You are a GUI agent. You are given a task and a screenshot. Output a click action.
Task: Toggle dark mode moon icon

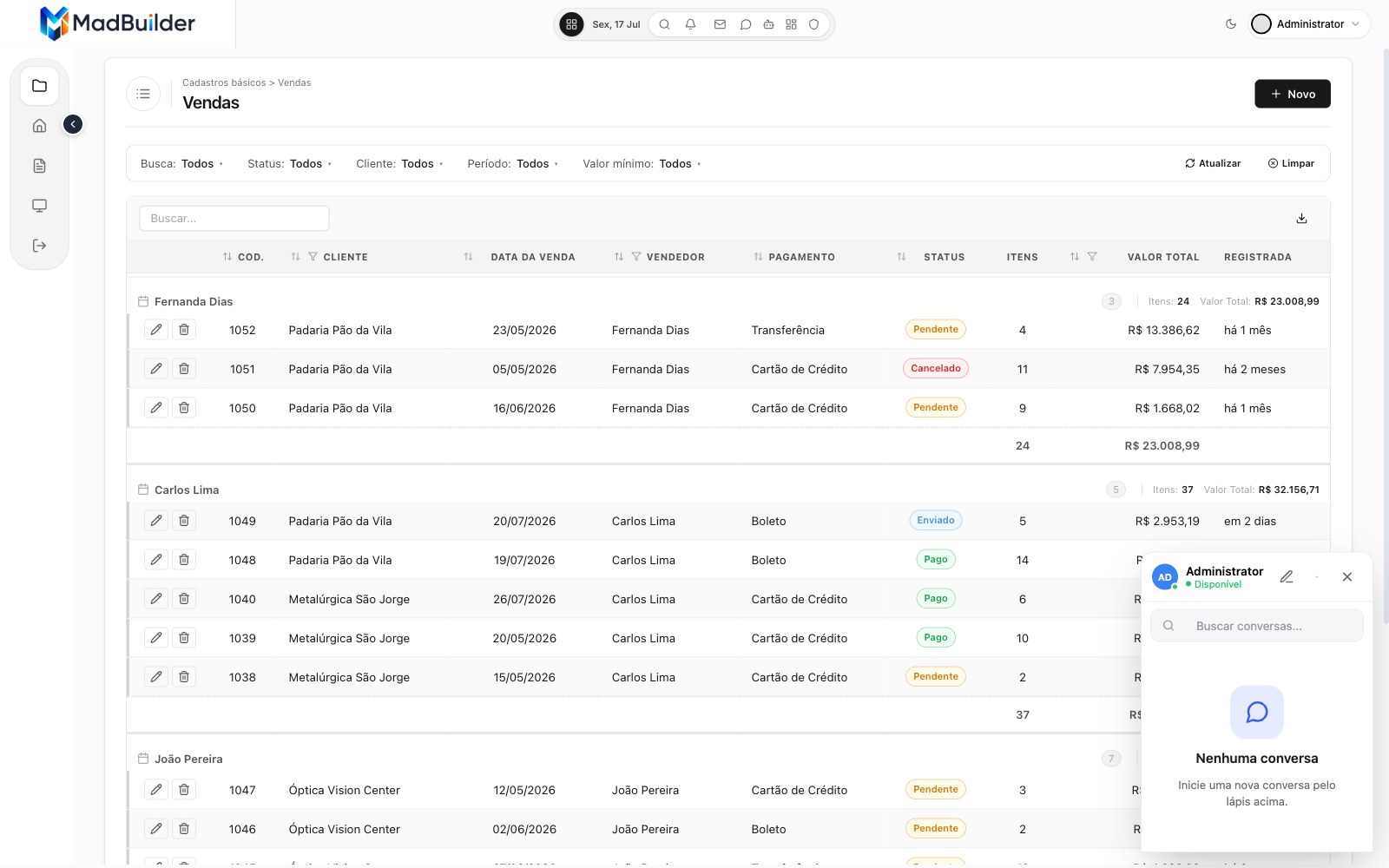click(1230, 24)
